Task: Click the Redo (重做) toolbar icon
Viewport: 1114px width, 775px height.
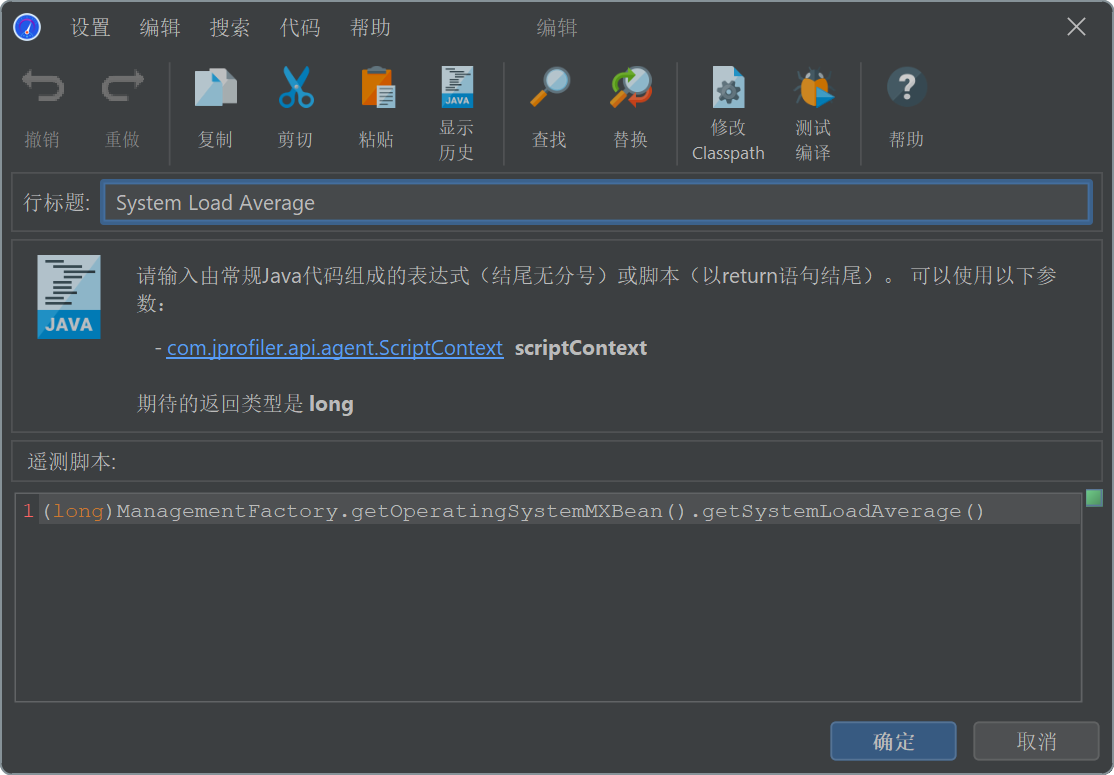Action: [122, 88]
